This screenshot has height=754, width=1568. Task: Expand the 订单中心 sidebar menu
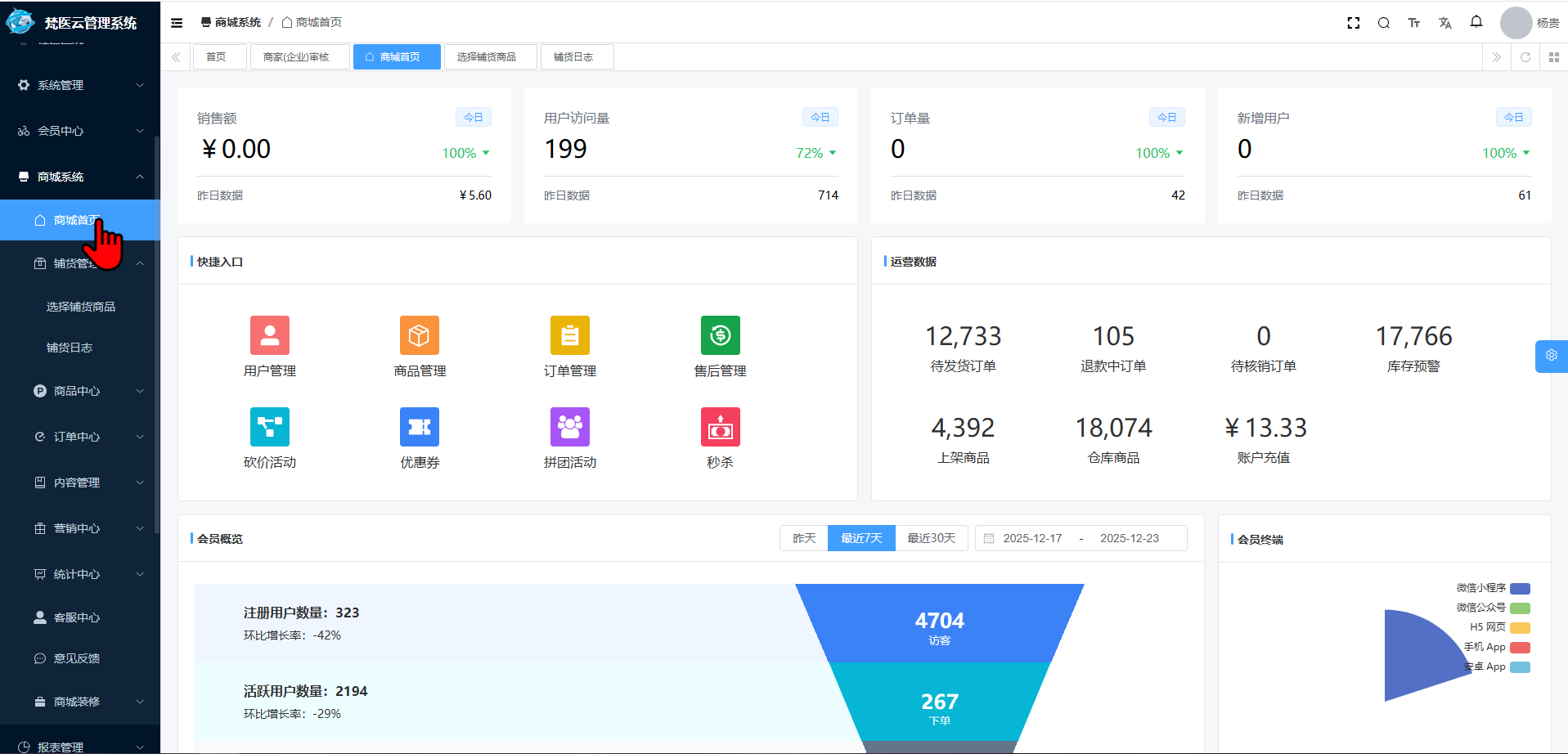pyautogui.click(x=80, y=437)
